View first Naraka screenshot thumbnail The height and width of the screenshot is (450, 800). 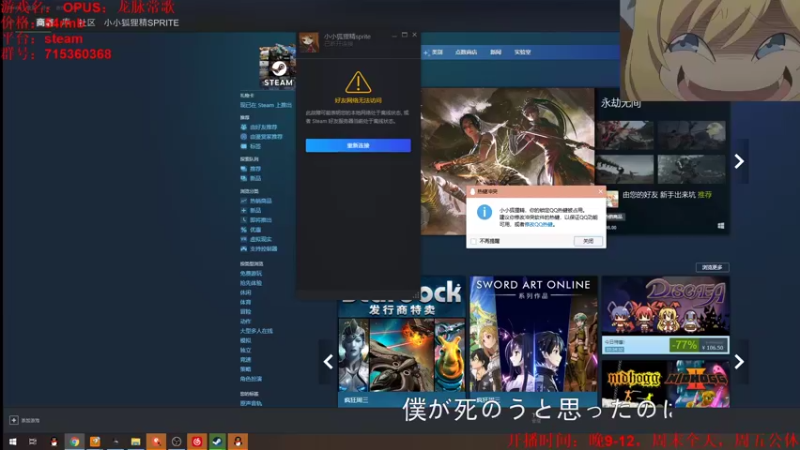[x=625, y=135]
